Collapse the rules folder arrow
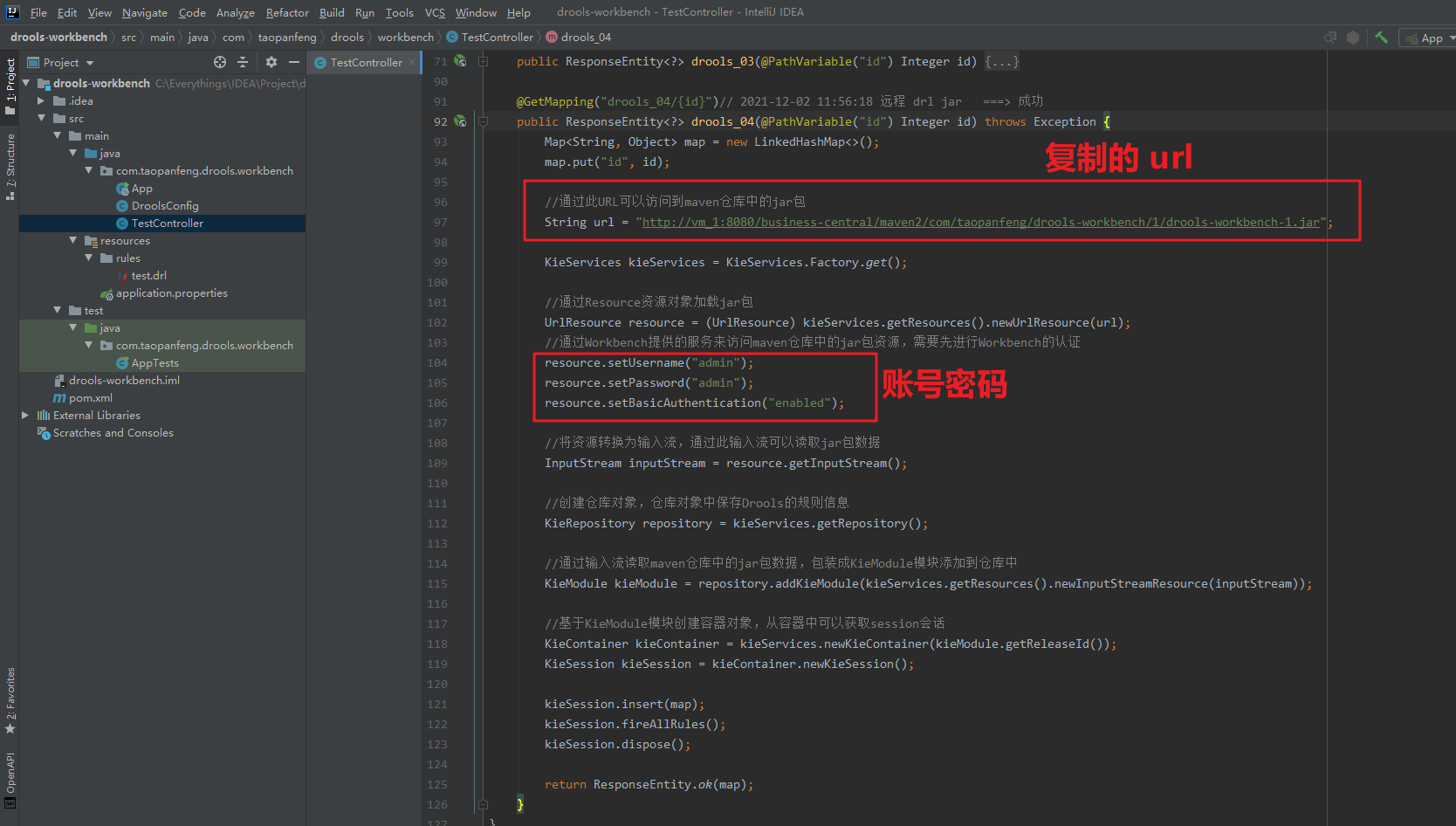Viewport: 1456px width, 826px height. [88, 258]
